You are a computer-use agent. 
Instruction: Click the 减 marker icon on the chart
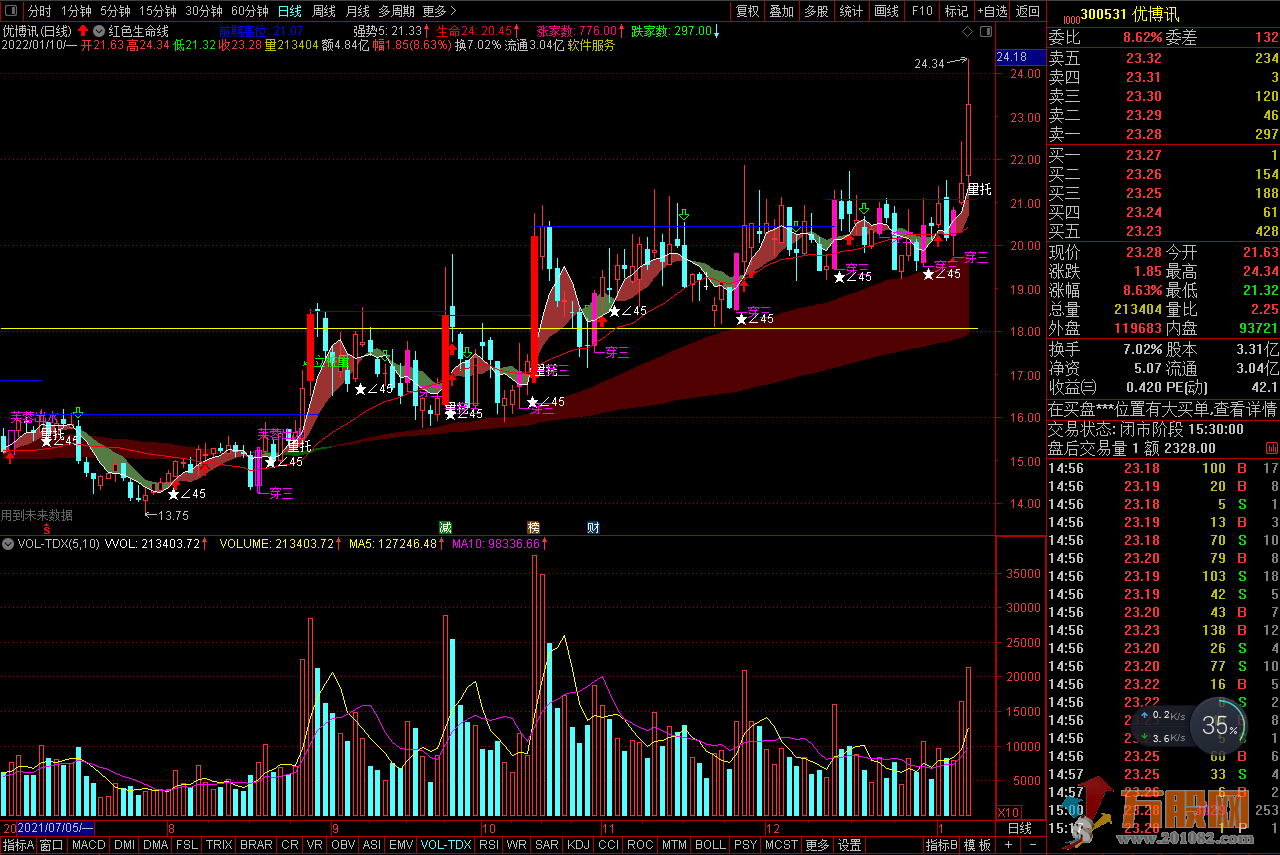click(x=445, y=527)
